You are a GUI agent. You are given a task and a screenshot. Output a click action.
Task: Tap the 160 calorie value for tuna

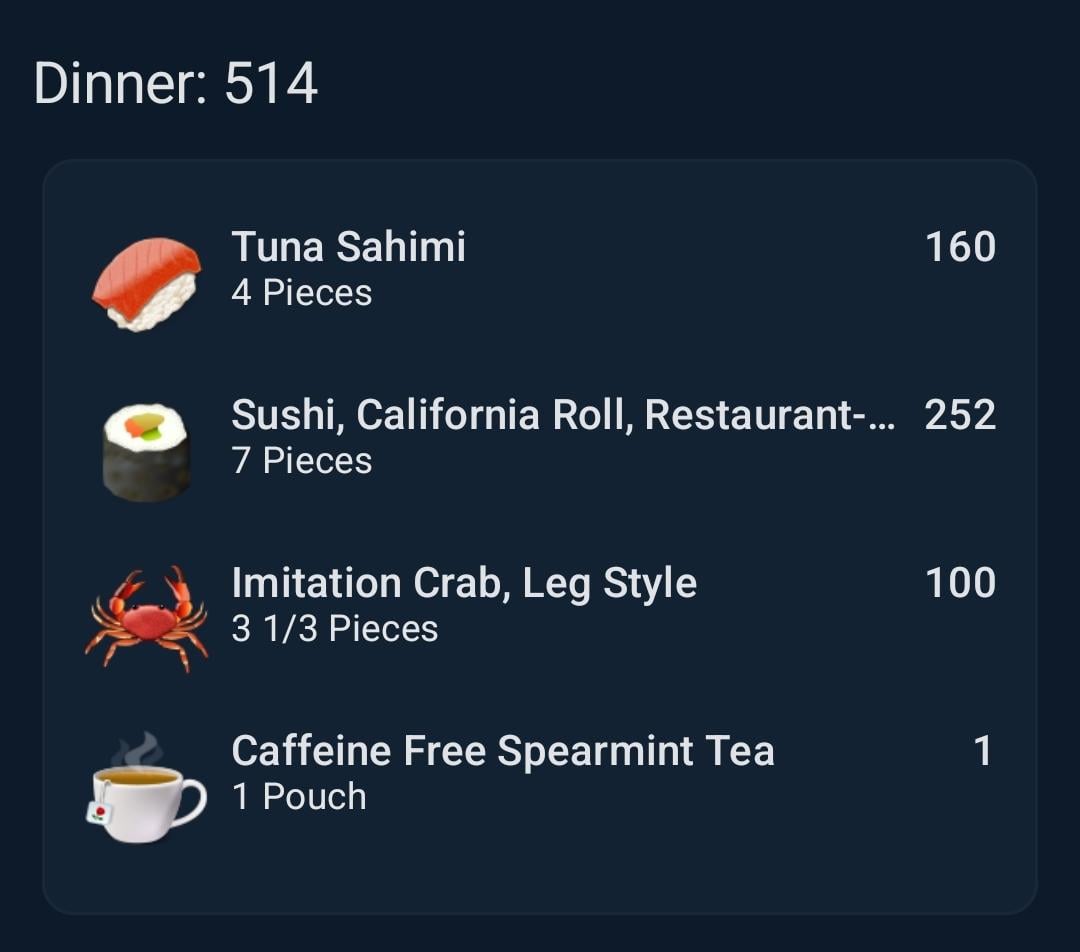[960, 247]
